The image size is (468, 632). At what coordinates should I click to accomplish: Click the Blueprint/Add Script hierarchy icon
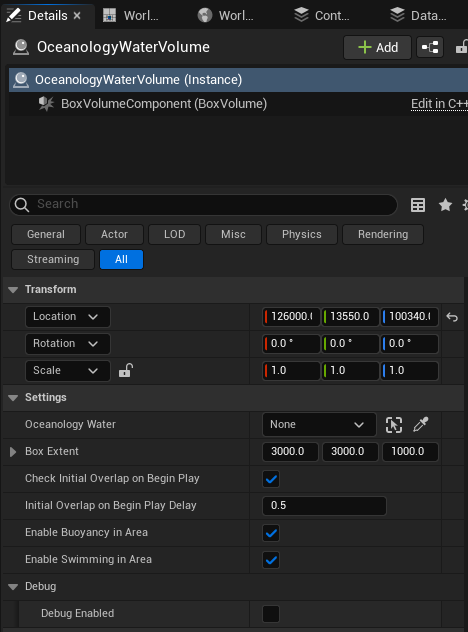point(430,48)
